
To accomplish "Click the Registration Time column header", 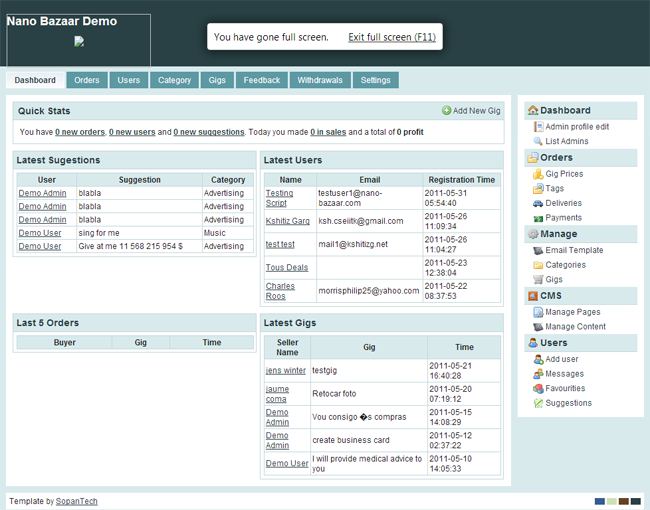I will (x=462, y=180).
